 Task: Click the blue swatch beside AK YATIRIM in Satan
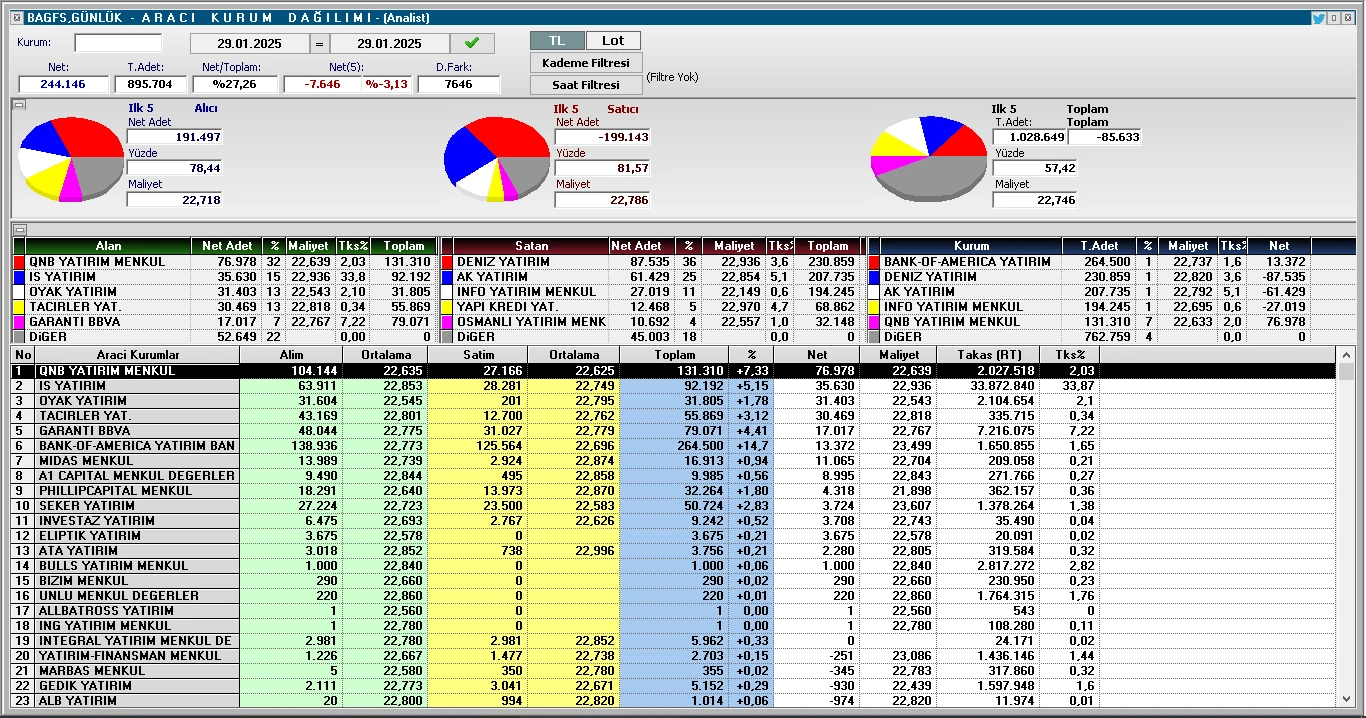[447, 277]
